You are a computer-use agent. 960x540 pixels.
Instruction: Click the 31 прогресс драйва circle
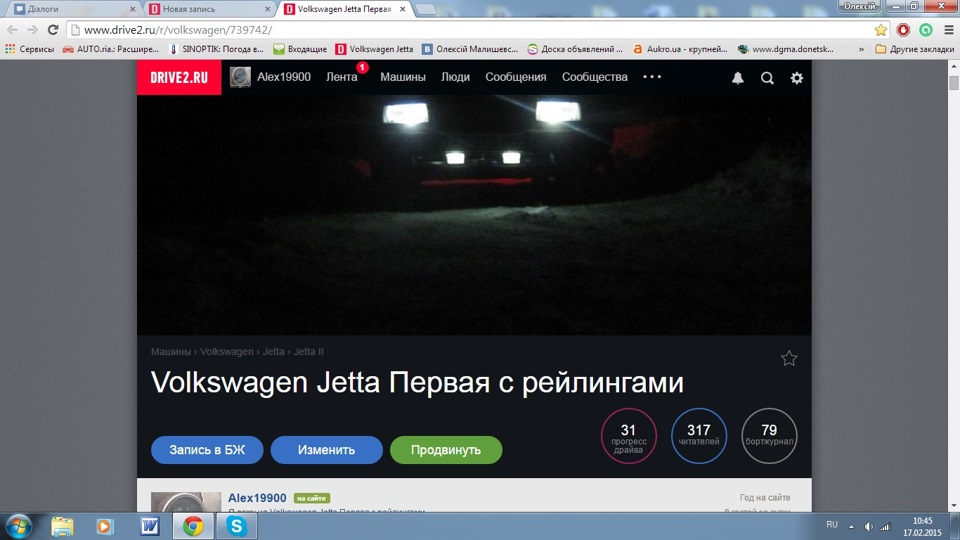(x=628, y=436)
